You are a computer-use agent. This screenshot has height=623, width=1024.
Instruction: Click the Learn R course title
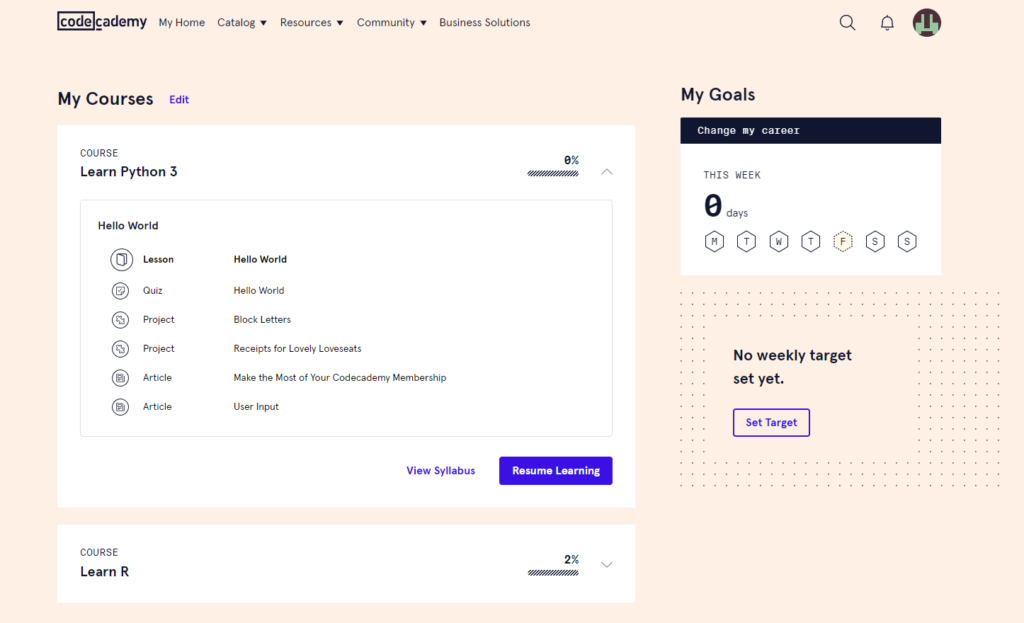[x=104, y=571]
